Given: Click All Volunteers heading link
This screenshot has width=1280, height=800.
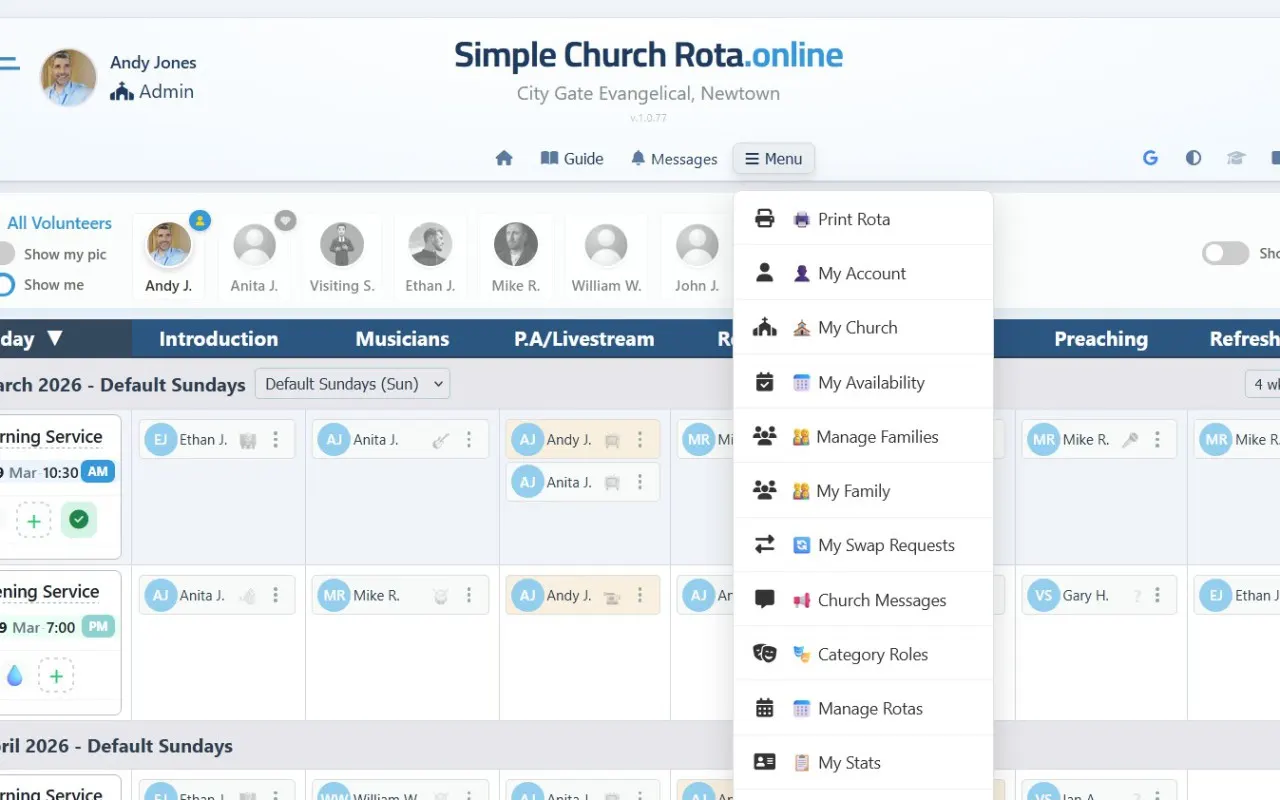Looking at the screenshot, I should pyautogui.click(x=59, y=223).
